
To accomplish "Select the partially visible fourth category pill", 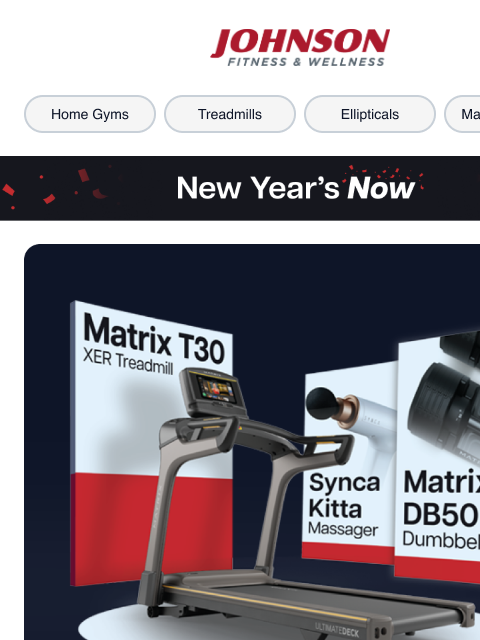I will pyautogui.click(x=462, y=114).
